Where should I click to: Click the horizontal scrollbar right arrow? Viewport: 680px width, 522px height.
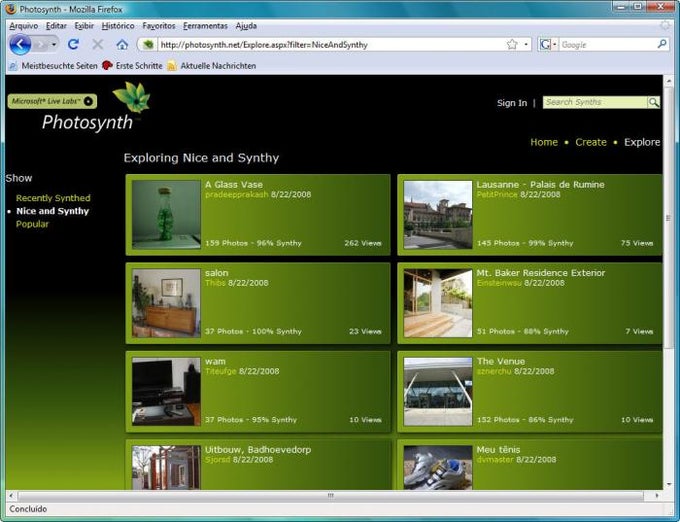657,495
